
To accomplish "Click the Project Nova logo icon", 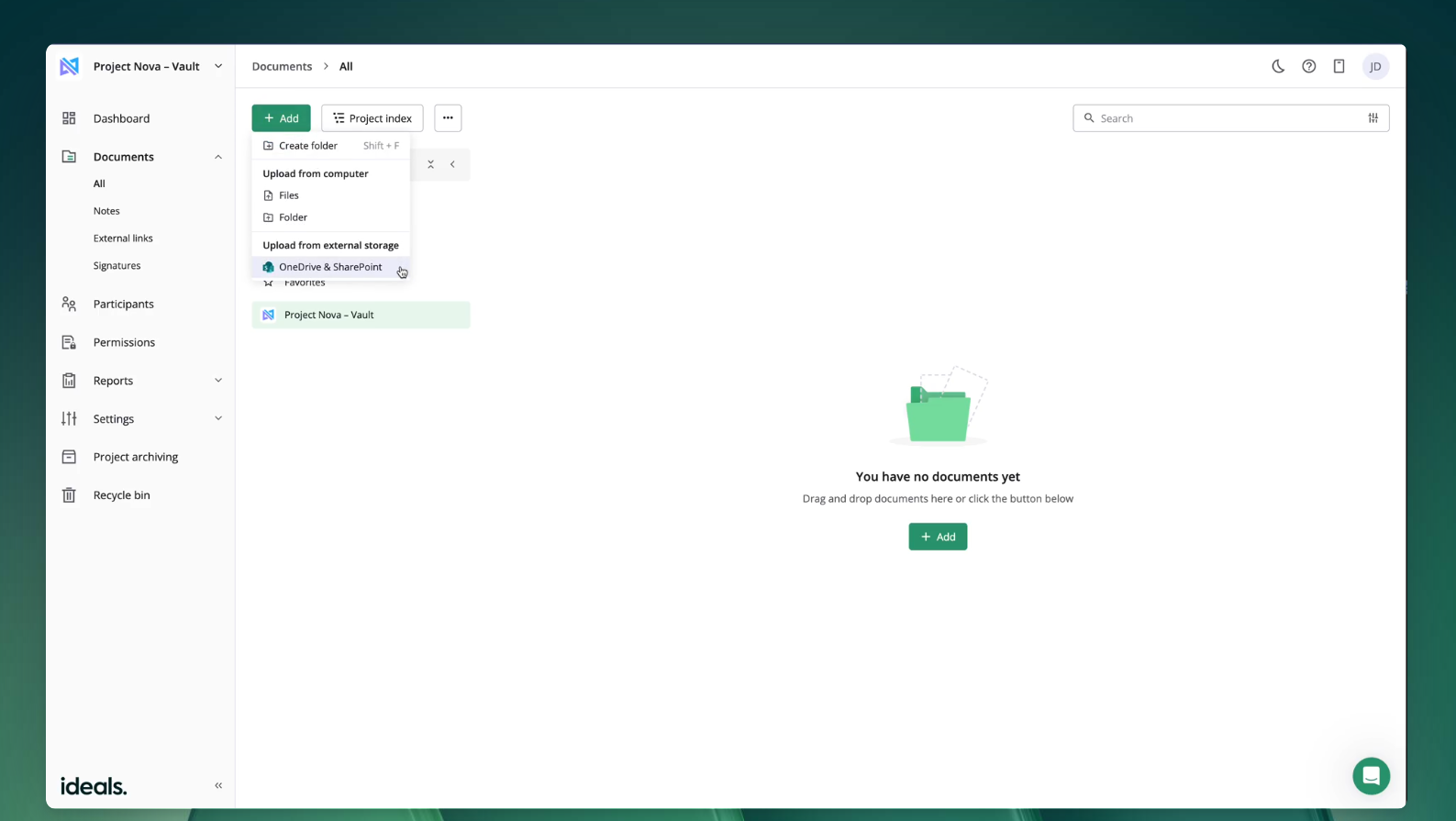I will tap(70, 66).
